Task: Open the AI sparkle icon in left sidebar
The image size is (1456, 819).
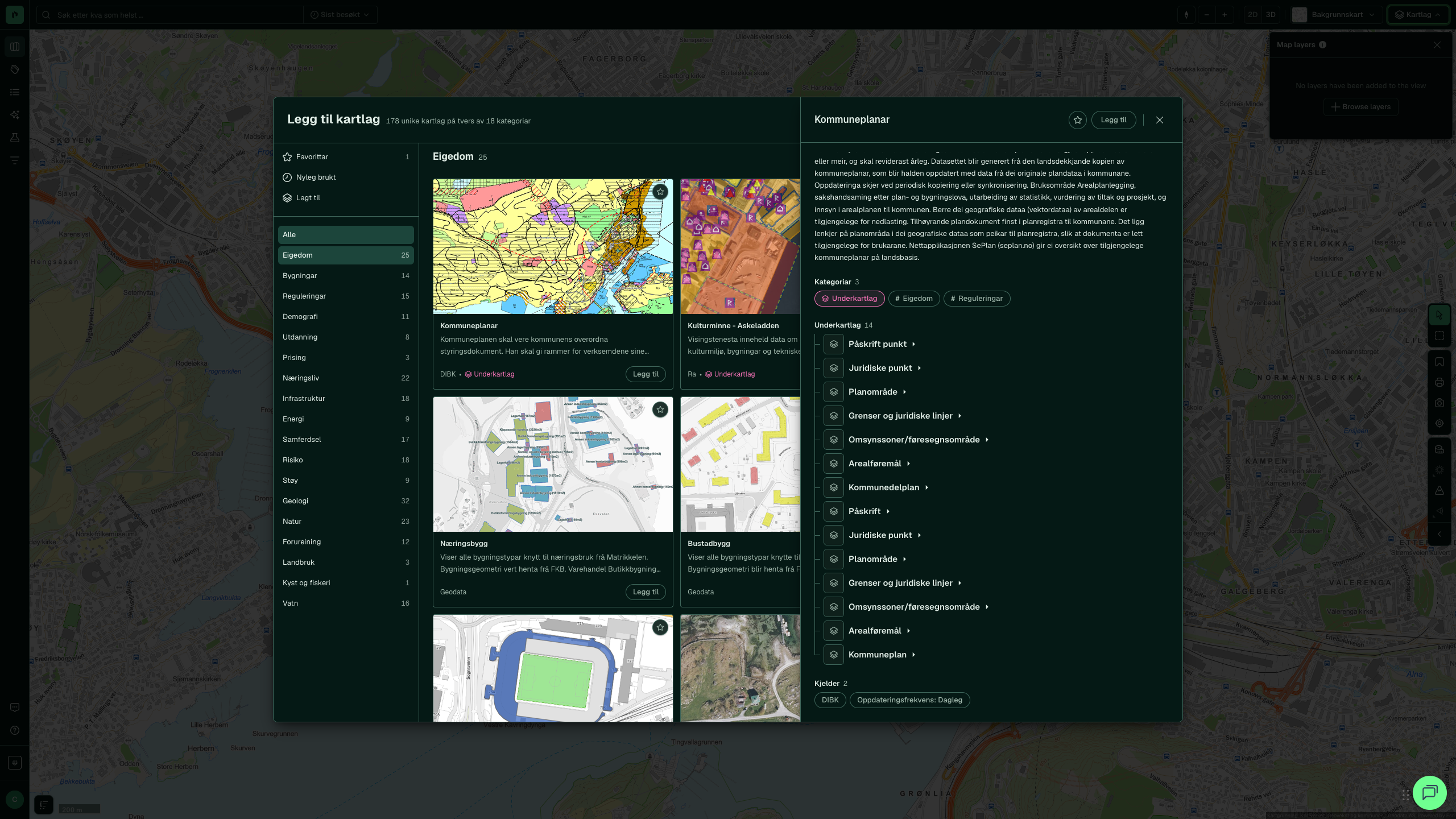Action: [x=15, y=115]
